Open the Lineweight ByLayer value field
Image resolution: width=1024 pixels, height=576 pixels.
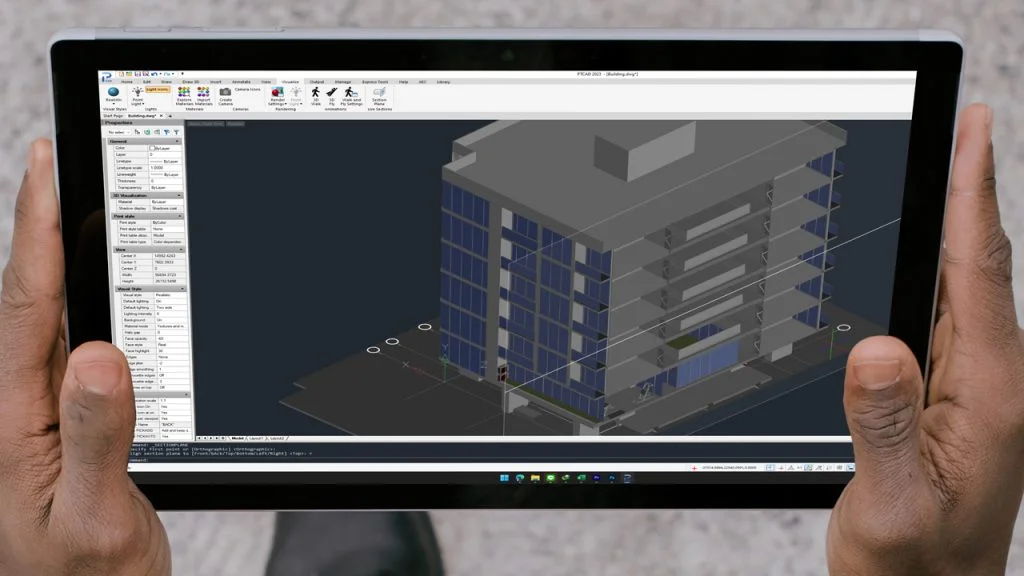click(x=166, y=174)
